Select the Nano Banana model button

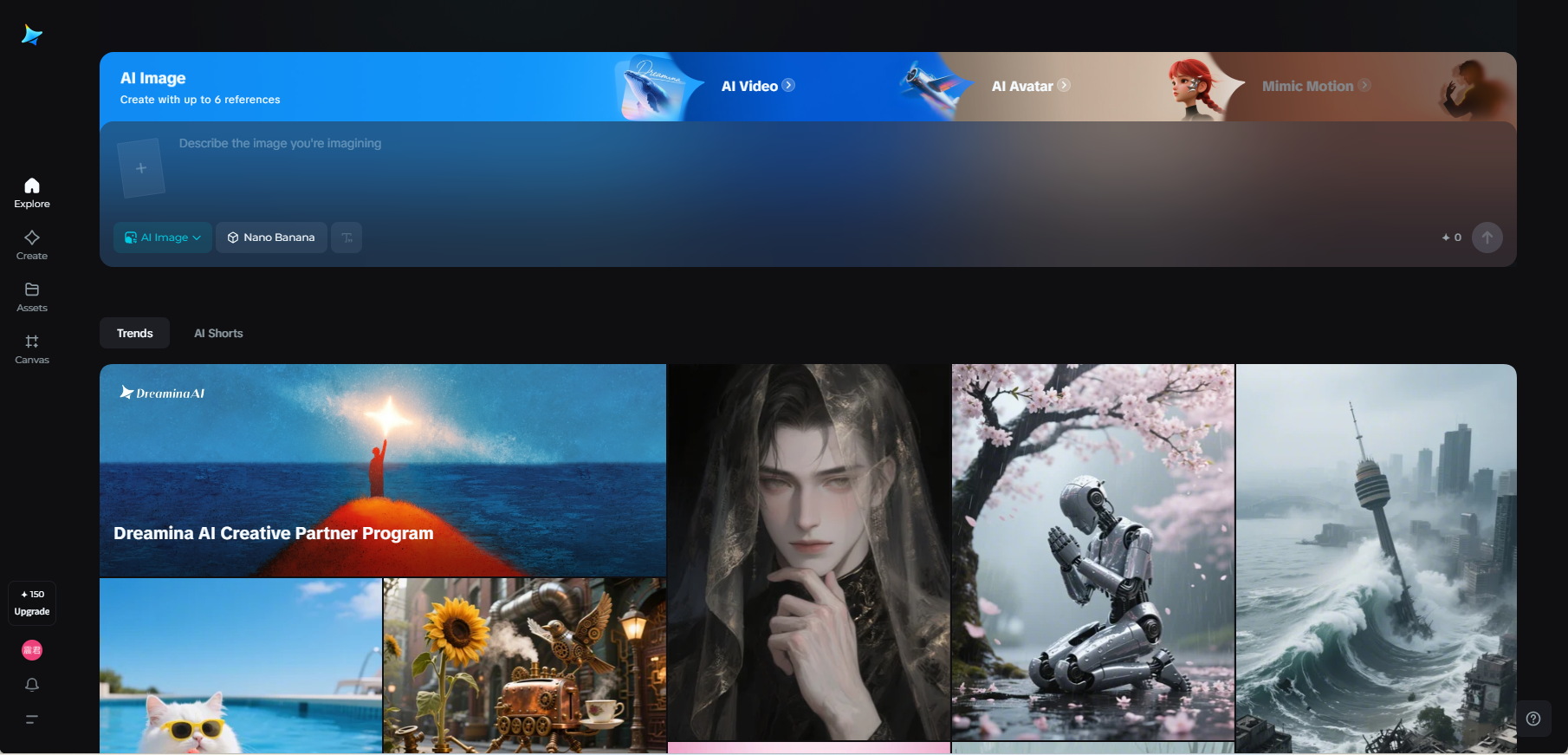(271, 238)
